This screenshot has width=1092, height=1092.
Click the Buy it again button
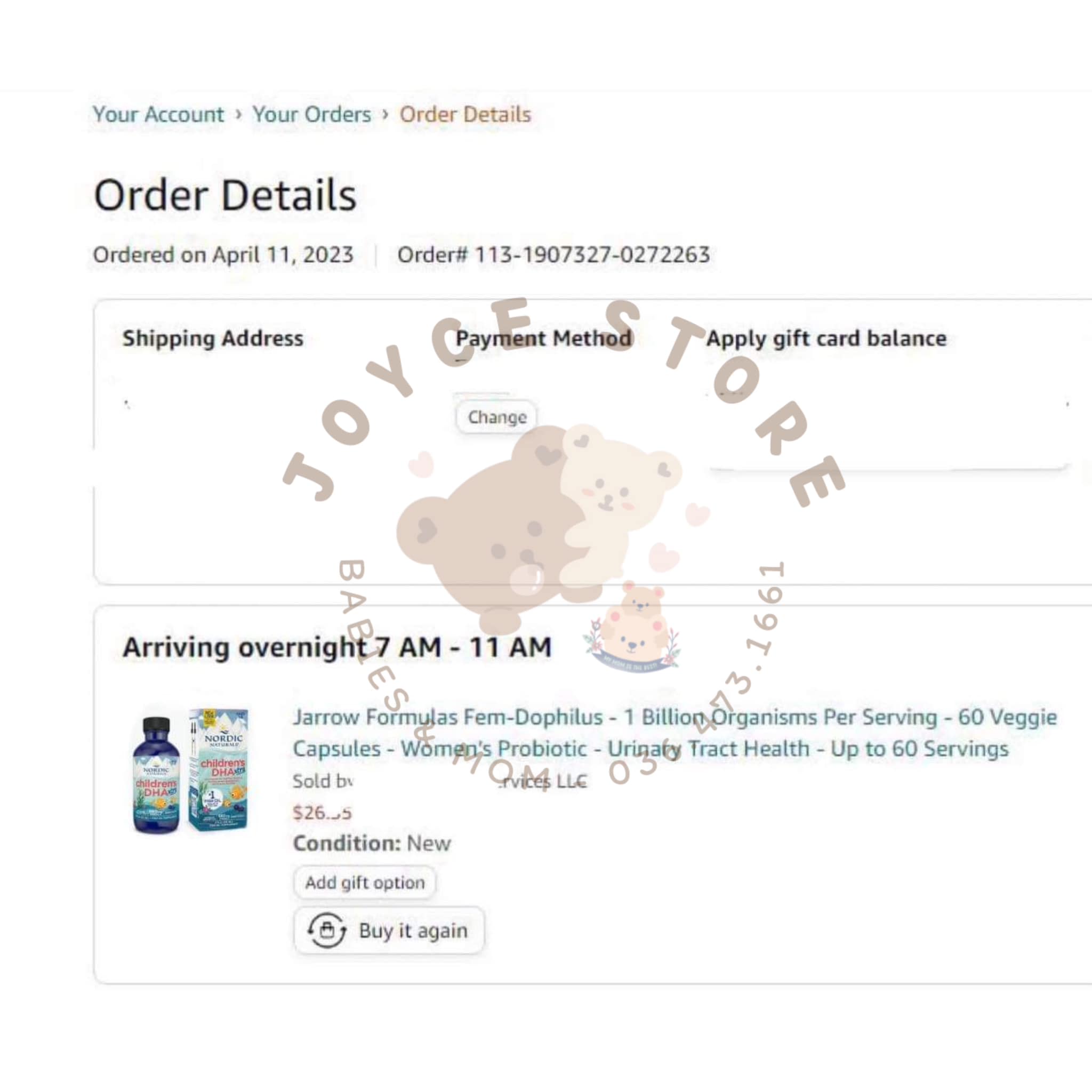point(389,930)
